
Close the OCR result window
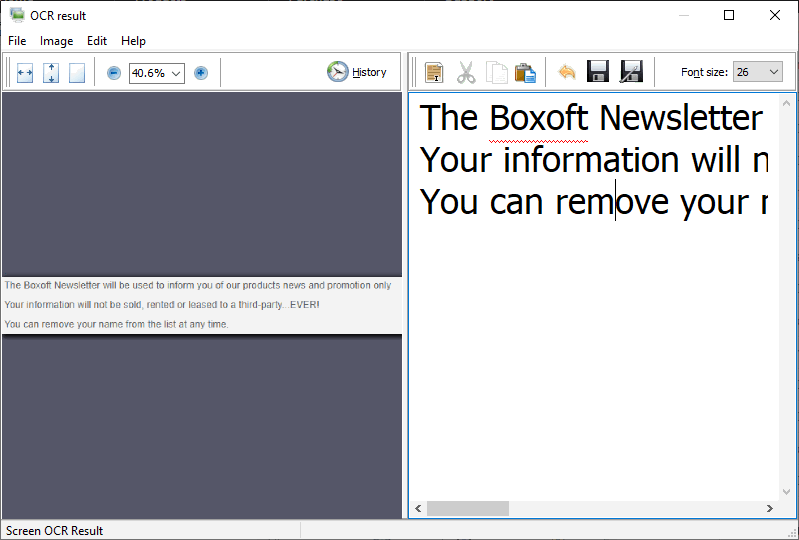coord(775,15)
